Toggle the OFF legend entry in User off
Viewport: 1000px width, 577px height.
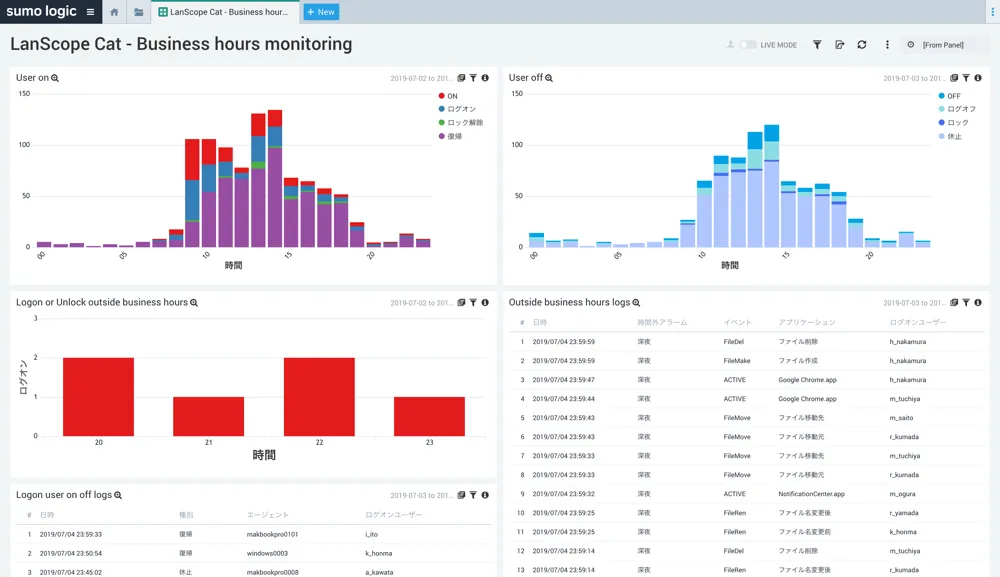tap(950, 96)
